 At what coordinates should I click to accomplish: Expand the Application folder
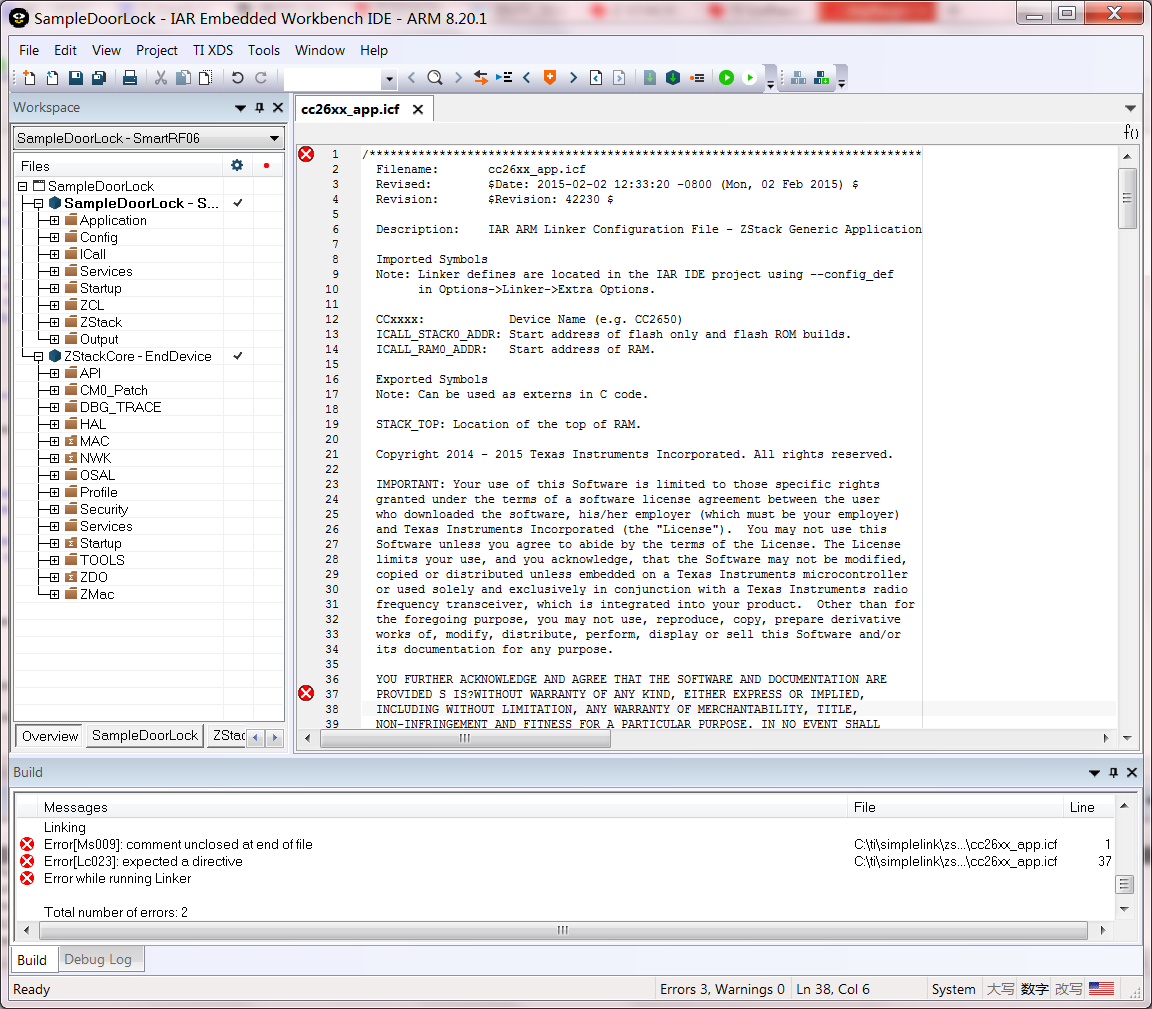[54, 220]
